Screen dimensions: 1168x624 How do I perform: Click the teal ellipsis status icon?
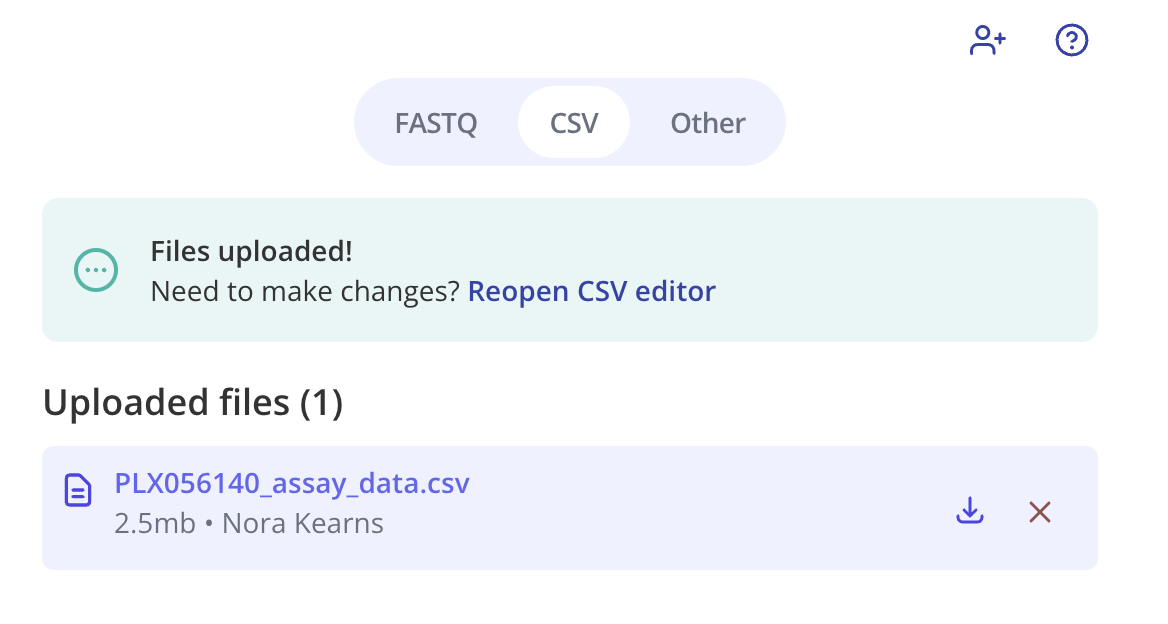[x=97, y=269]
